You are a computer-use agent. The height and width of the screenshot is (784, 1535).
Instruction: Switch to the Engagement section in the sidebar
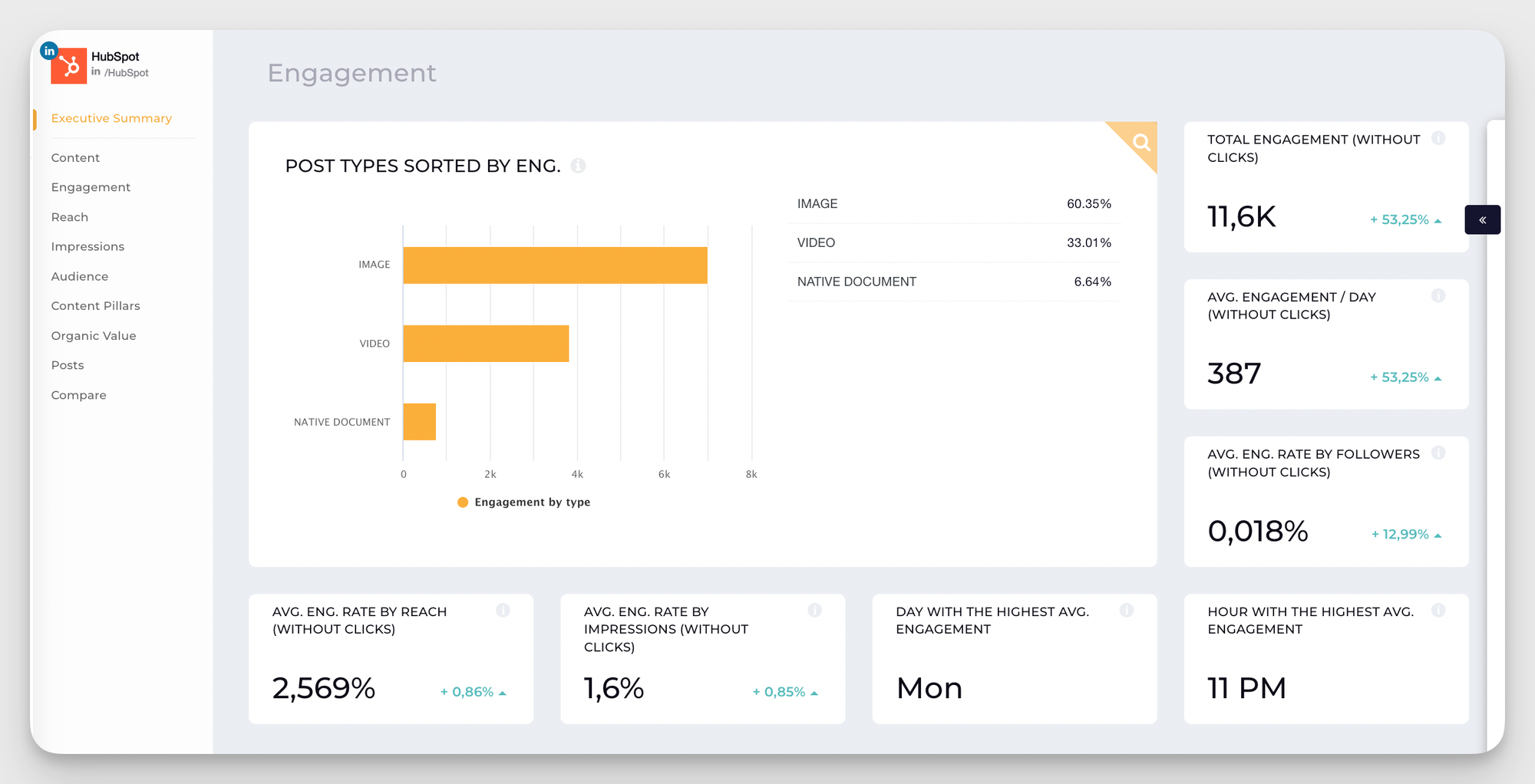pos(91,186)
